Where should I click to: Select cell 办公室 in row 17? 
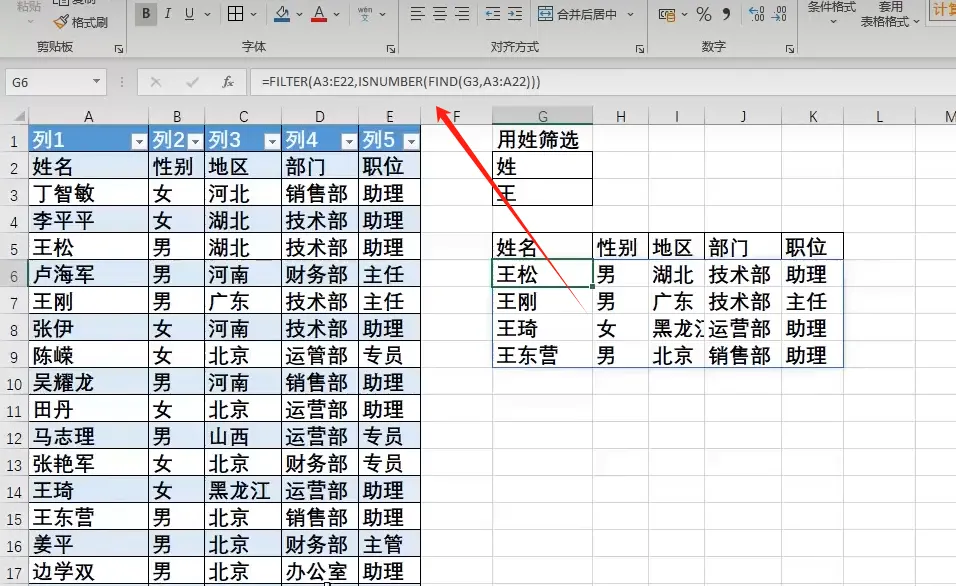pyautogui.click(x=320, y=571)
